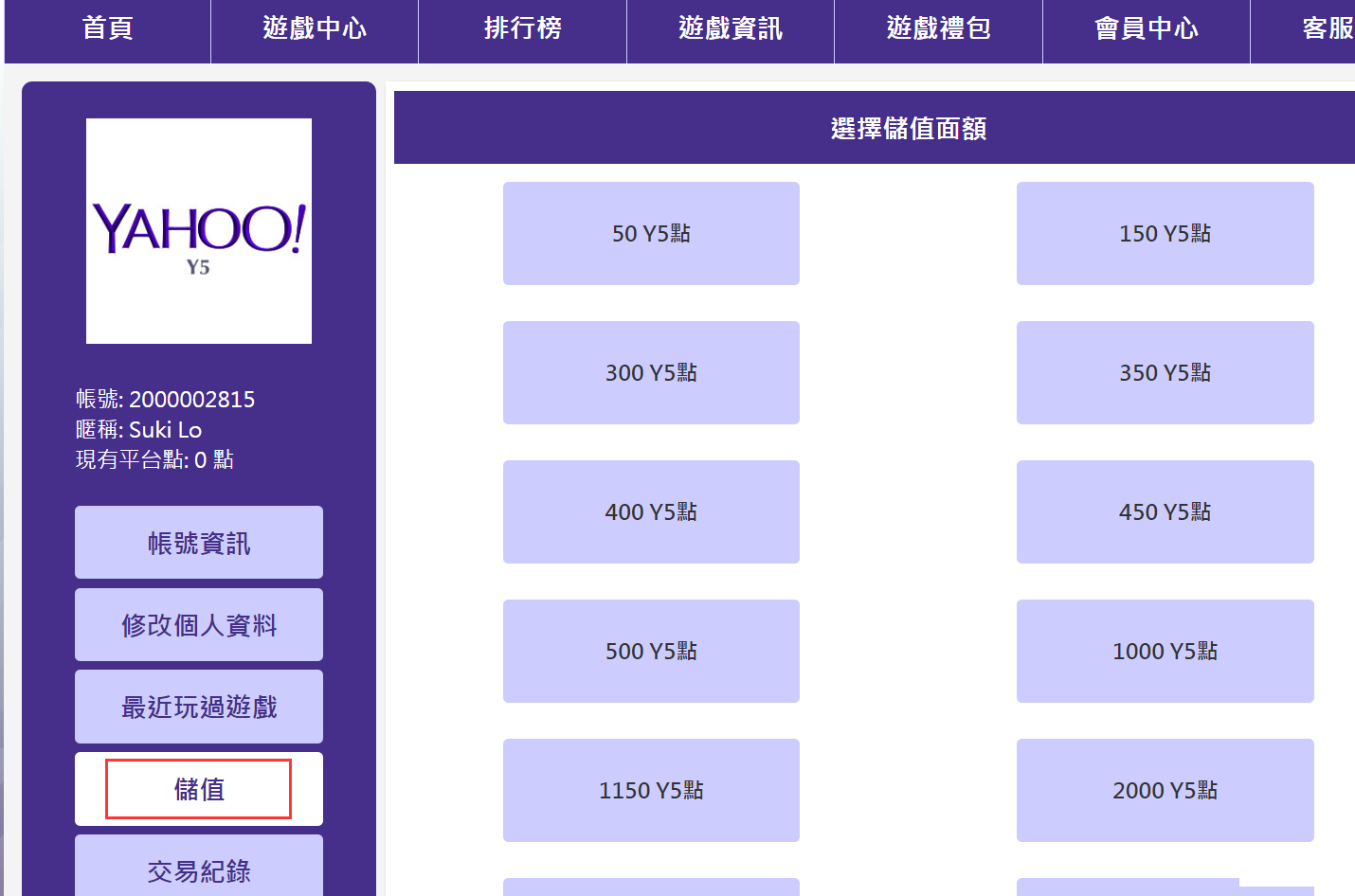1355x896 pixels.
Task: Open the 客服 menu item
Action: tap(1326, 29)
